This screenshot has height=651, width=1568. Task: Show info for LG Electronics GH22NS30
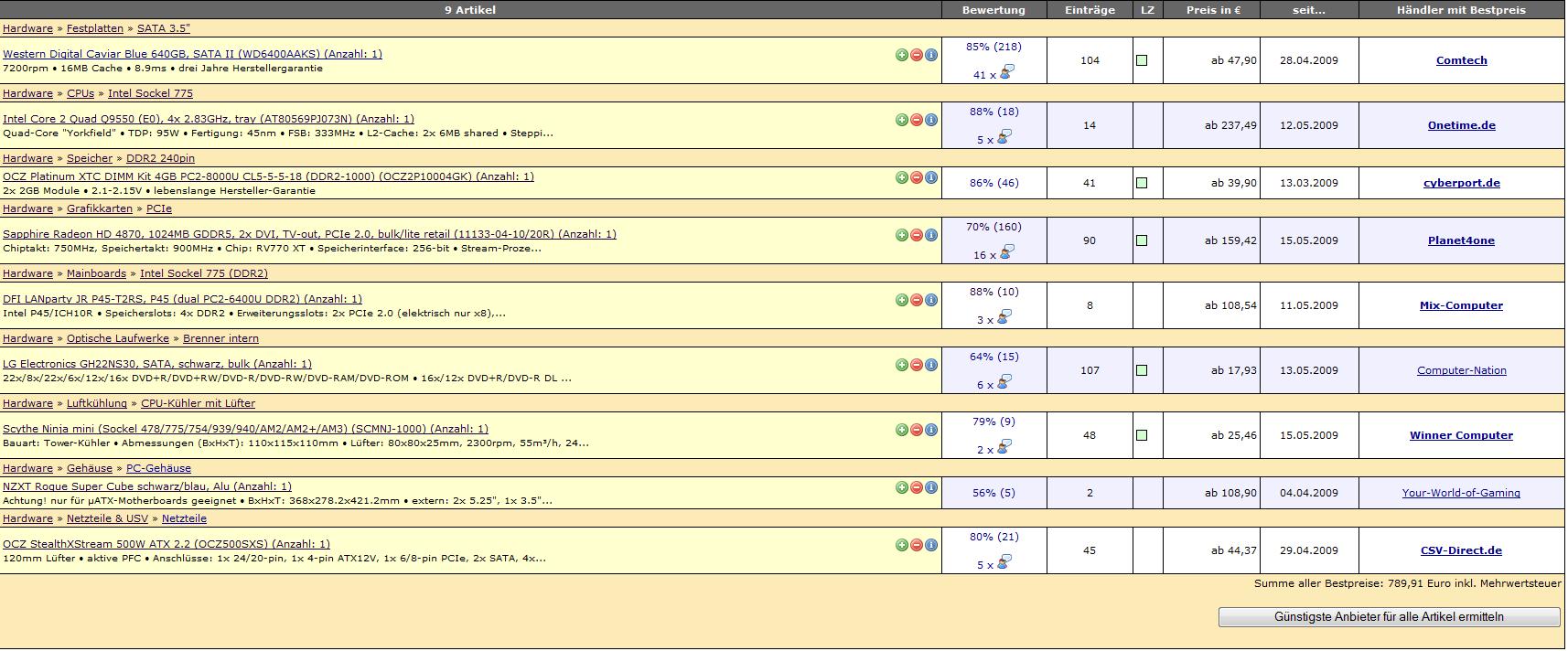coord(930,365)
